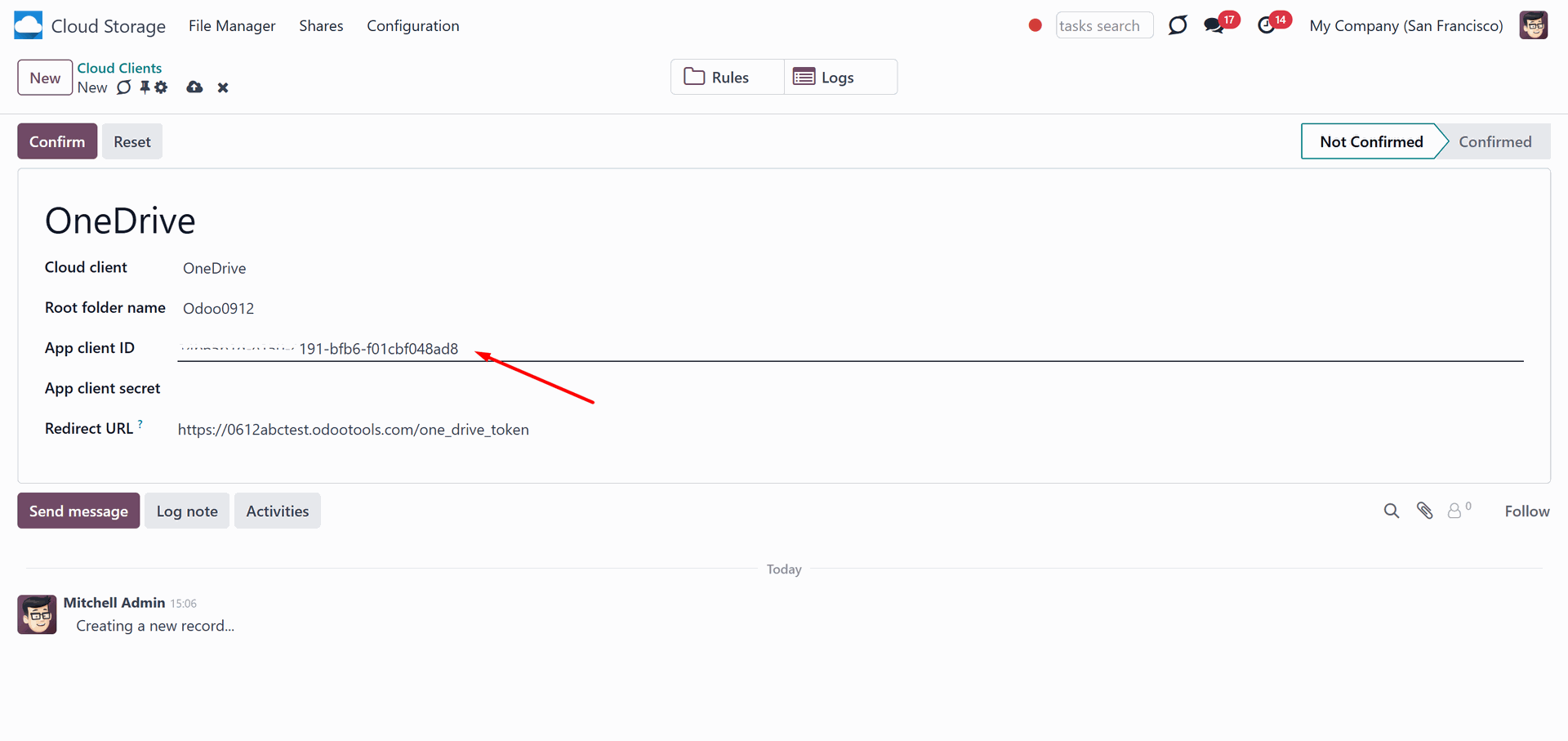Click the "Creating a new record..." message

[x=155, y=626]
